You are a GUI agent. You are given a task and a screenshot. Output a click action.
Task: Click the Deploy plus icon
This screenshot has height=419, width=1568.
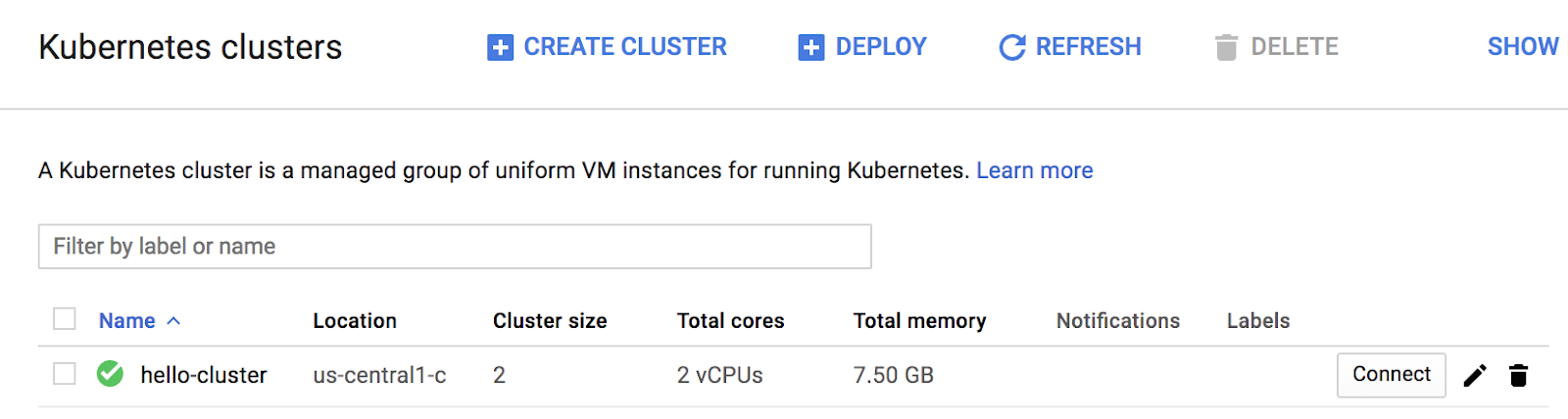[x=811, y=47]
